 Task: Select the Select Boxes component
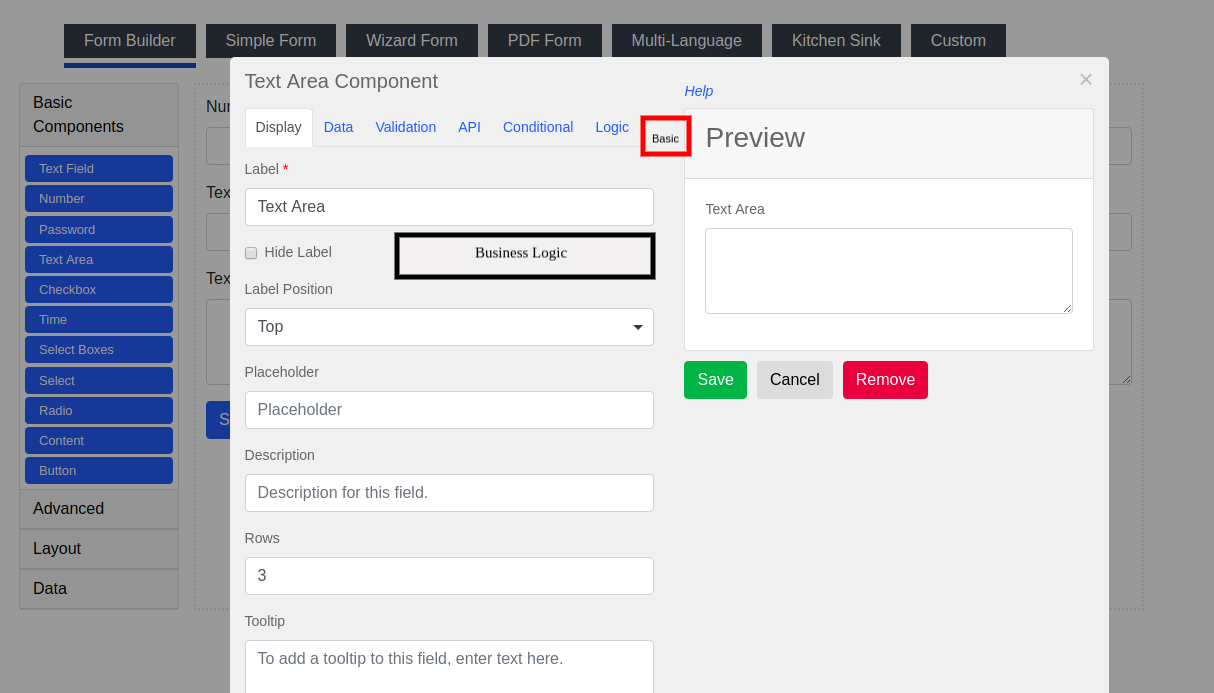98,349
